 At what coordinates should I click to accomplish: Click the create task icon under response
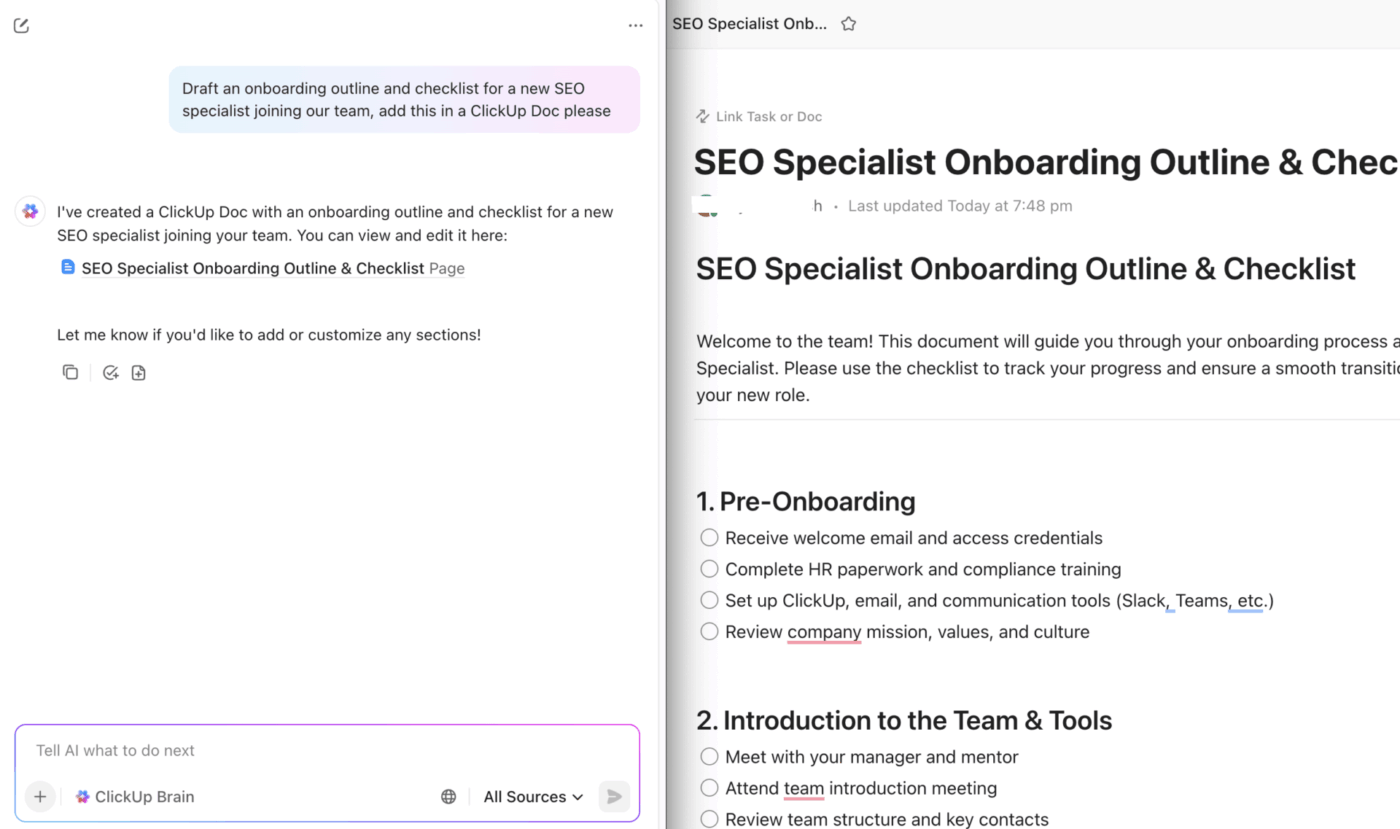(x=111, y=373)
